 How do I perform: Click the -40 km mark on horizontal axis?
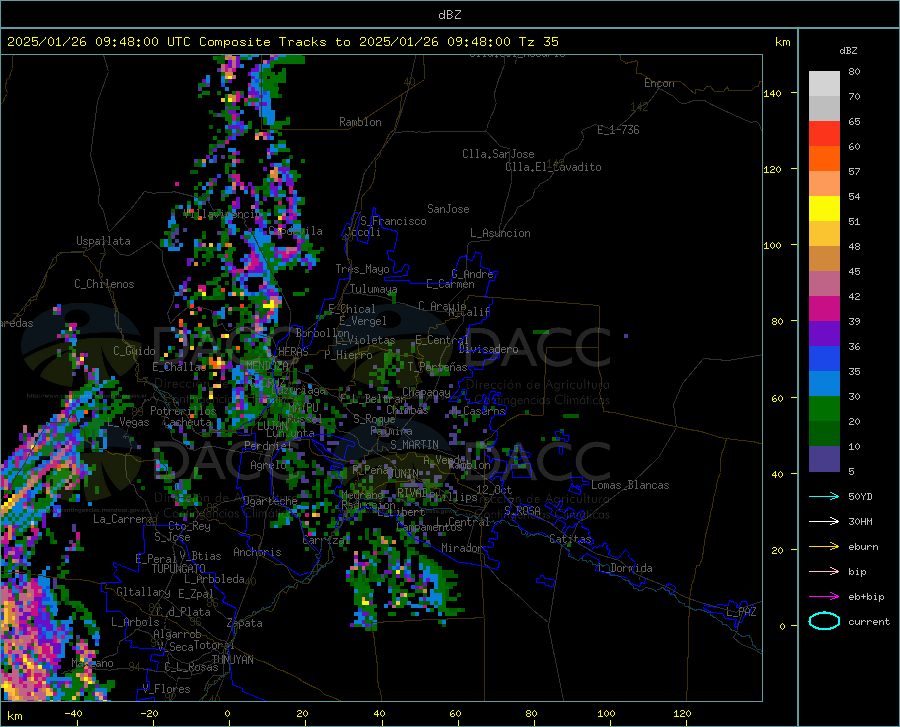pos(73,713)
